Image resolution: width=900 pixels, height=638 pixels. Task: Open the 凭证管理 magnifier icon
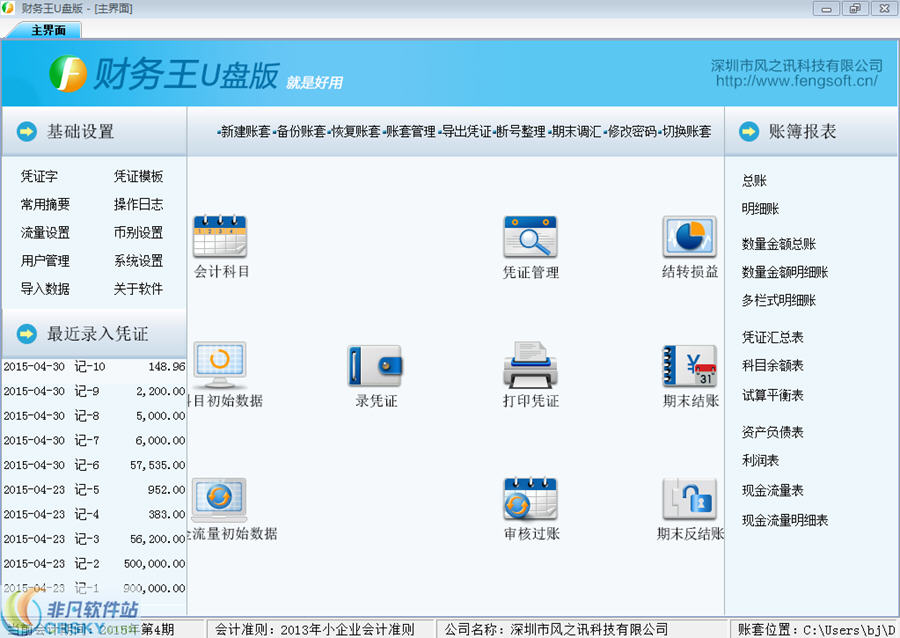coord(530,236)
